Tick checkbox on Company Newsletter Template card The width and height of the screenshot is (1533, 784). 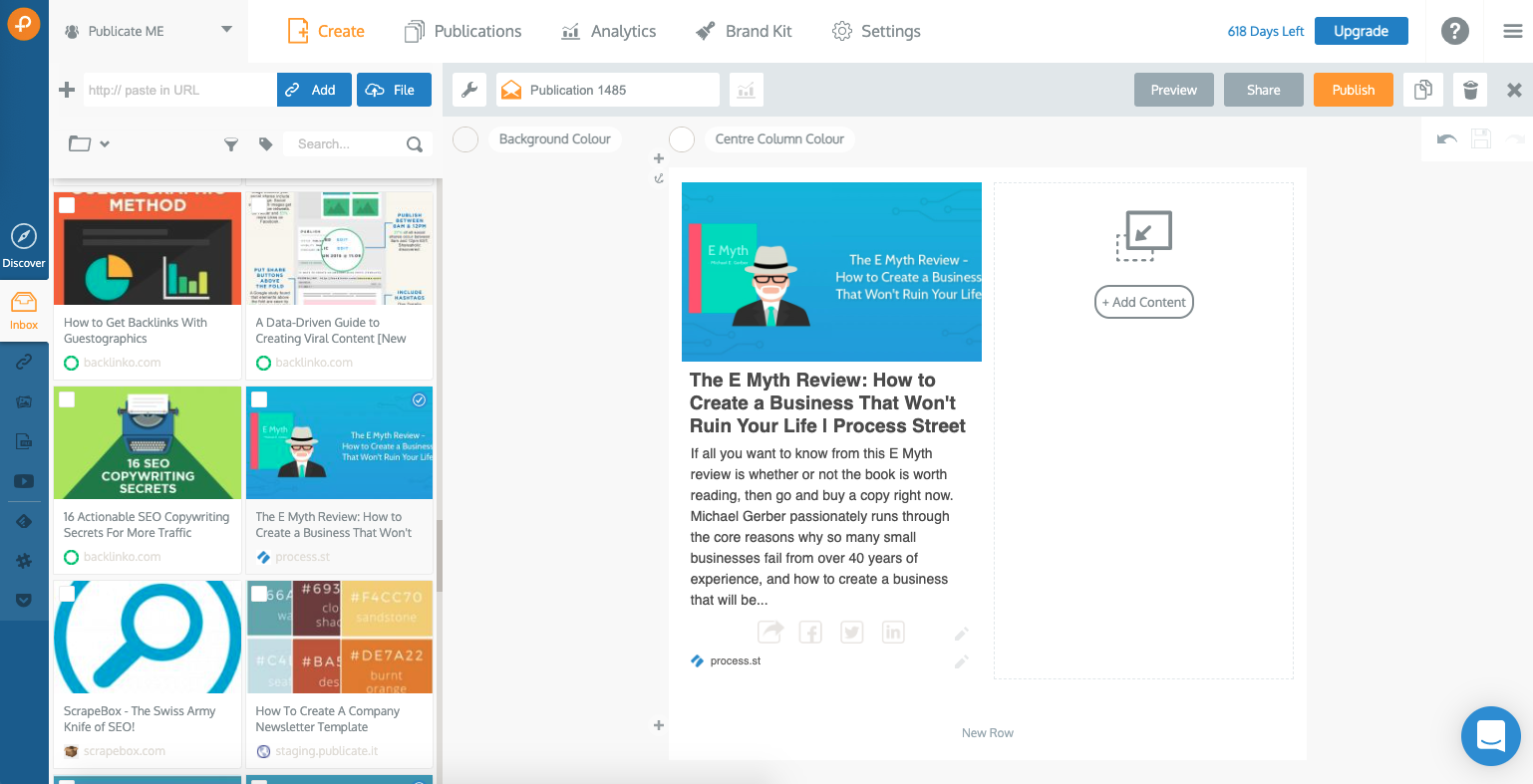point(259,594)
